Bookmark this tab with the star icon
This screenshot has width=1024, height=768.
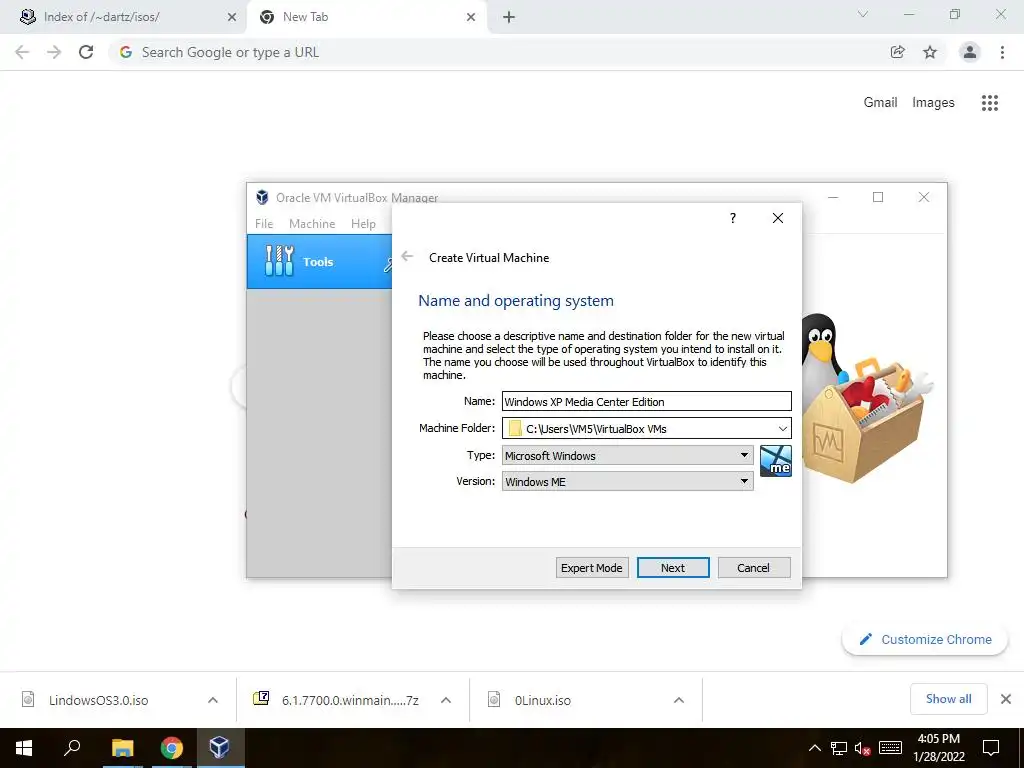(x=930, y=52)
